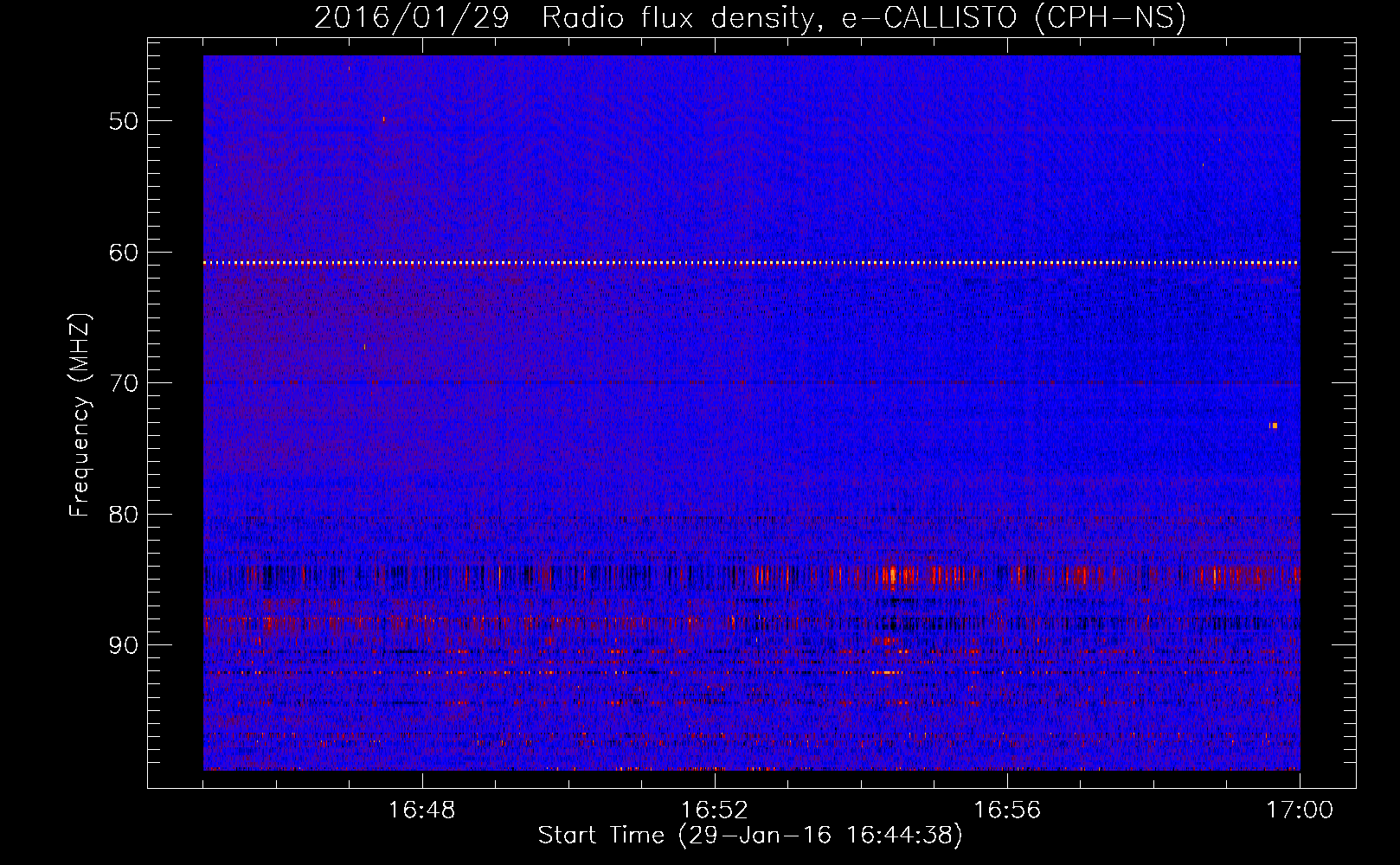Click the "Start Time (29-Jan-16 16:44:38)" label
This screenshot has height=865, width=1400.
750,836
